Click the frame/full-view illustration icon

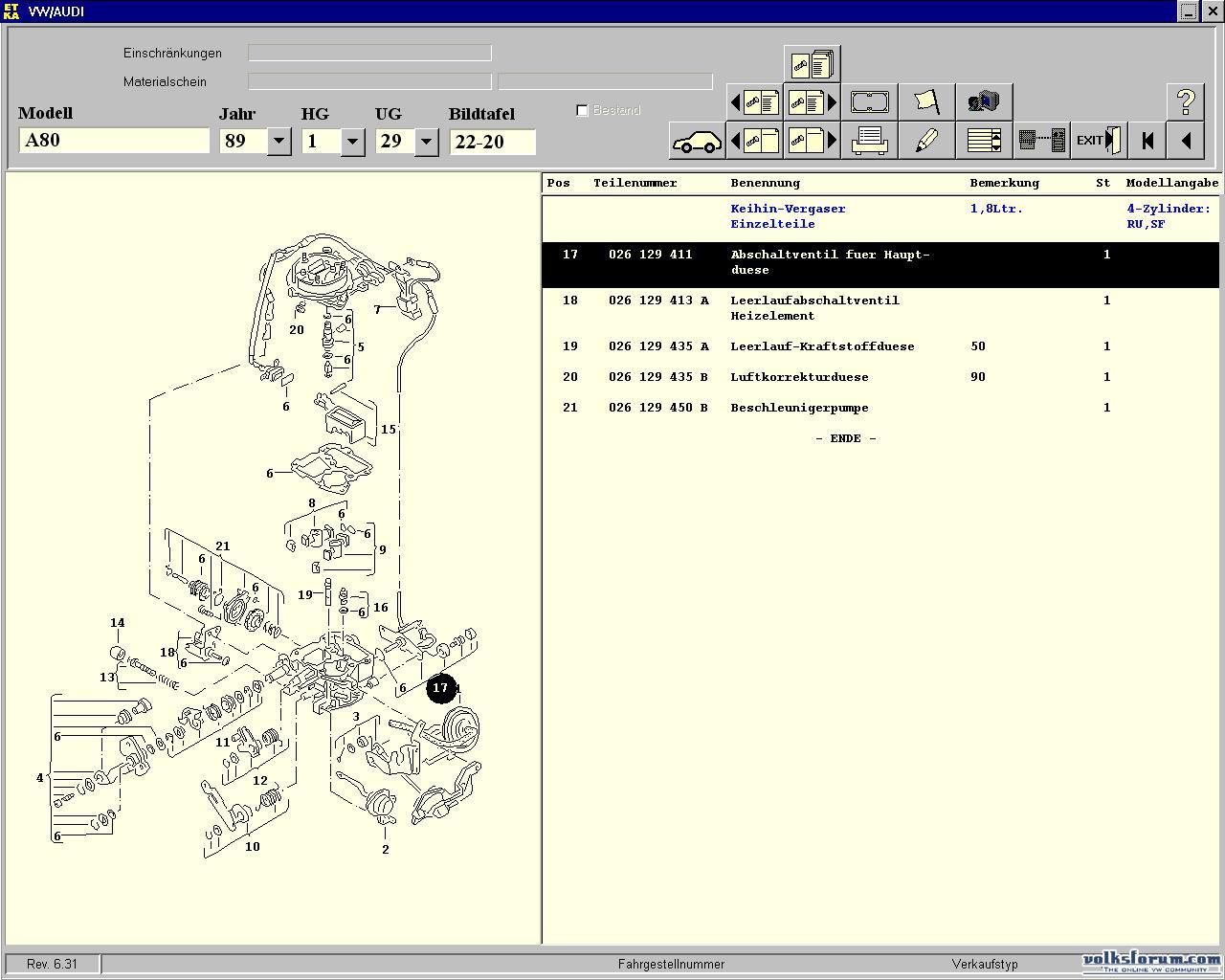click(870, 101)
